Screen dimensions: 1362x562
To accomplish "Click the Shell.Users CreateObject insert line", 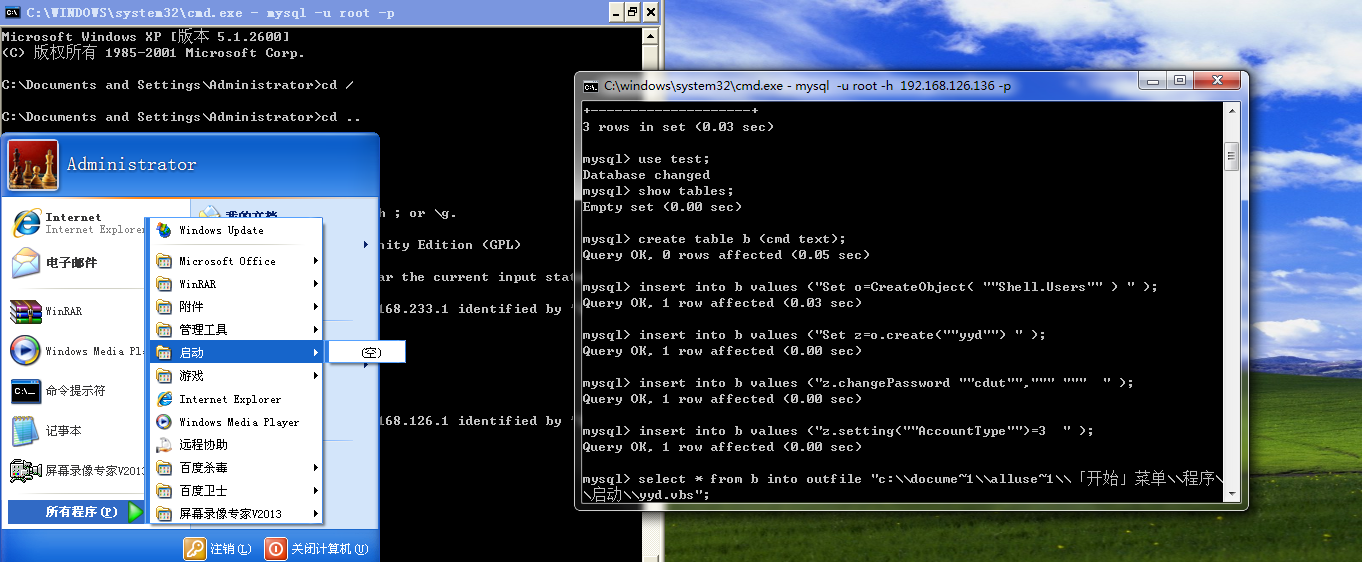I will coord(870,287).
